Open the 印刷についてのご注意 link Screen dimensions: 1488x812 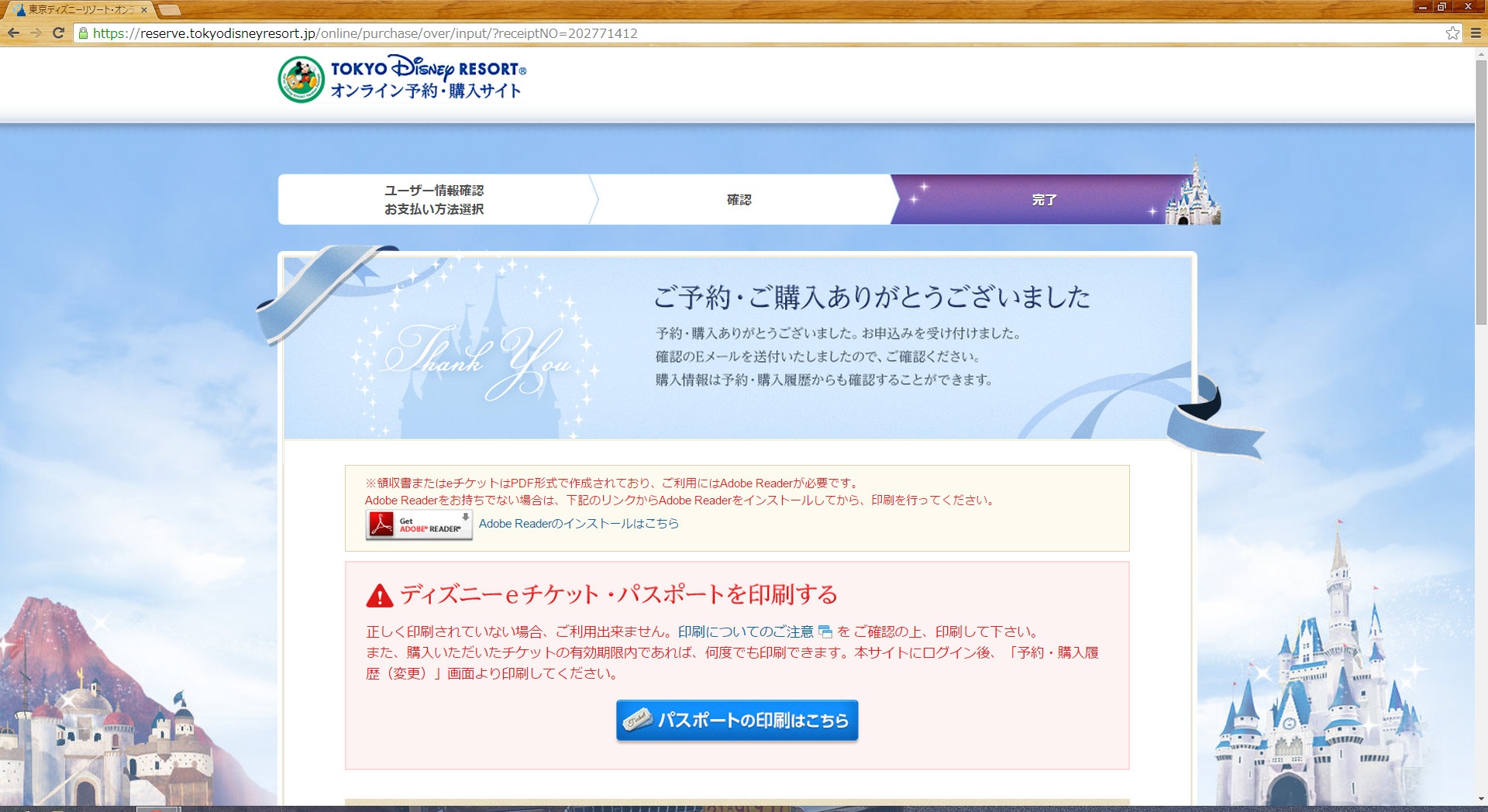pyautogui.click(x=745, y=631)
